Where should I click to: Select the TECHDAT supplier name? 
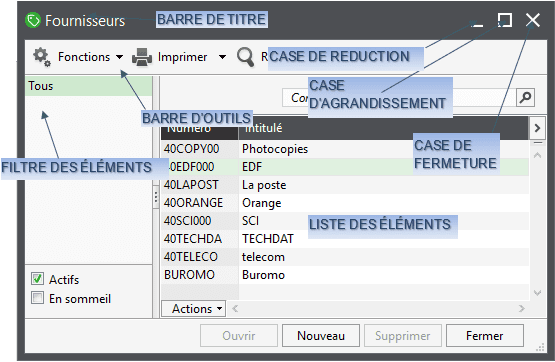point(268,239)
